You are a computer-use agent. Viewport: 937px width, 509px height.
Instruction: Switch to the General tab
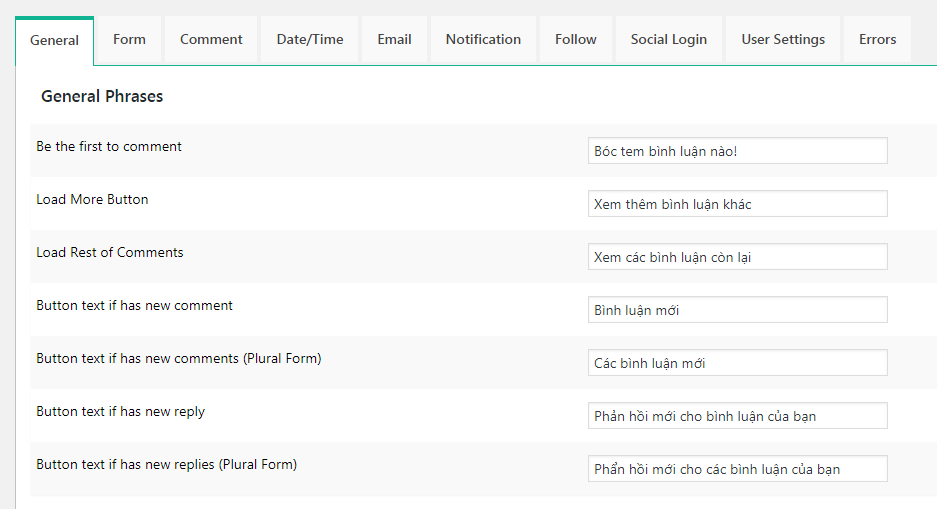click(x=55, y=41)
